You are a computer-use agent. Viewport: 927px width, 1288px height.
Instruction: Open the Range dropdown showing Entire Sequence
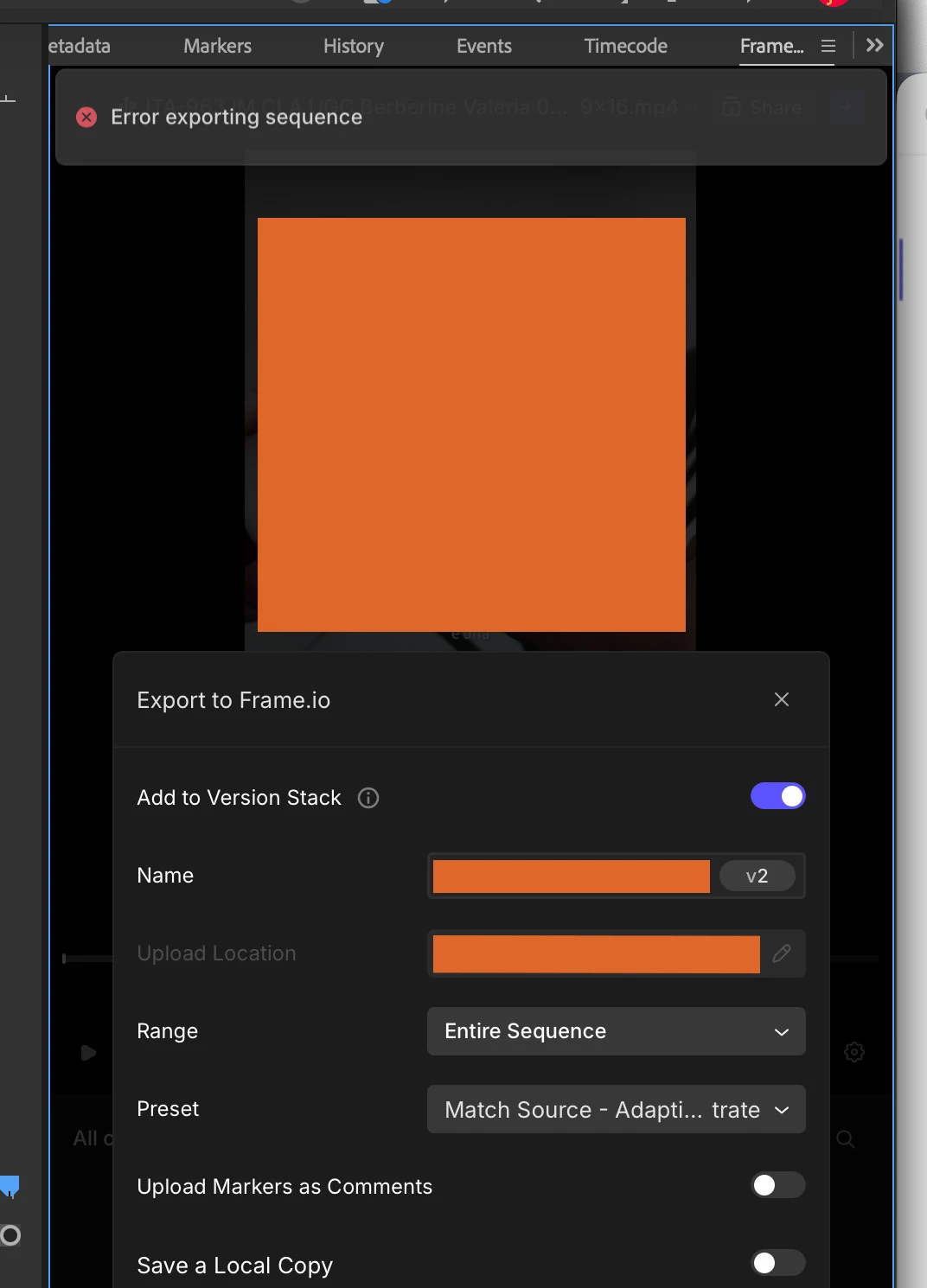617,1031
